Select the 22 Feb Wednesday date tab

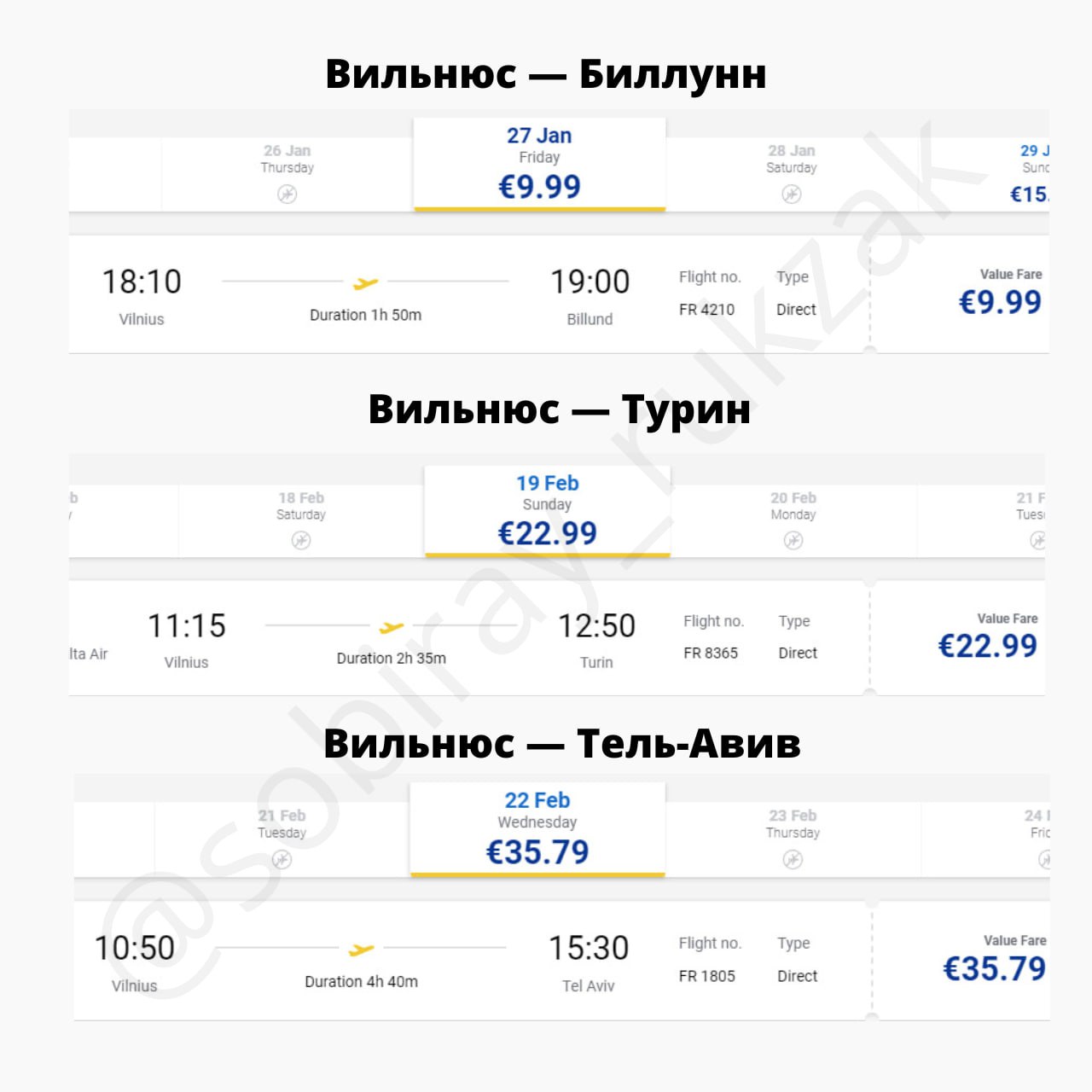coord(537,829)
